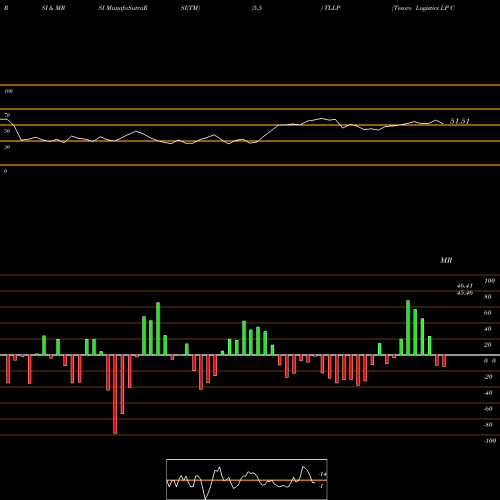Click the '0 0' zero line label
Image resolution: width=500 pixels, height=500 pixels.
click(490, 361)
